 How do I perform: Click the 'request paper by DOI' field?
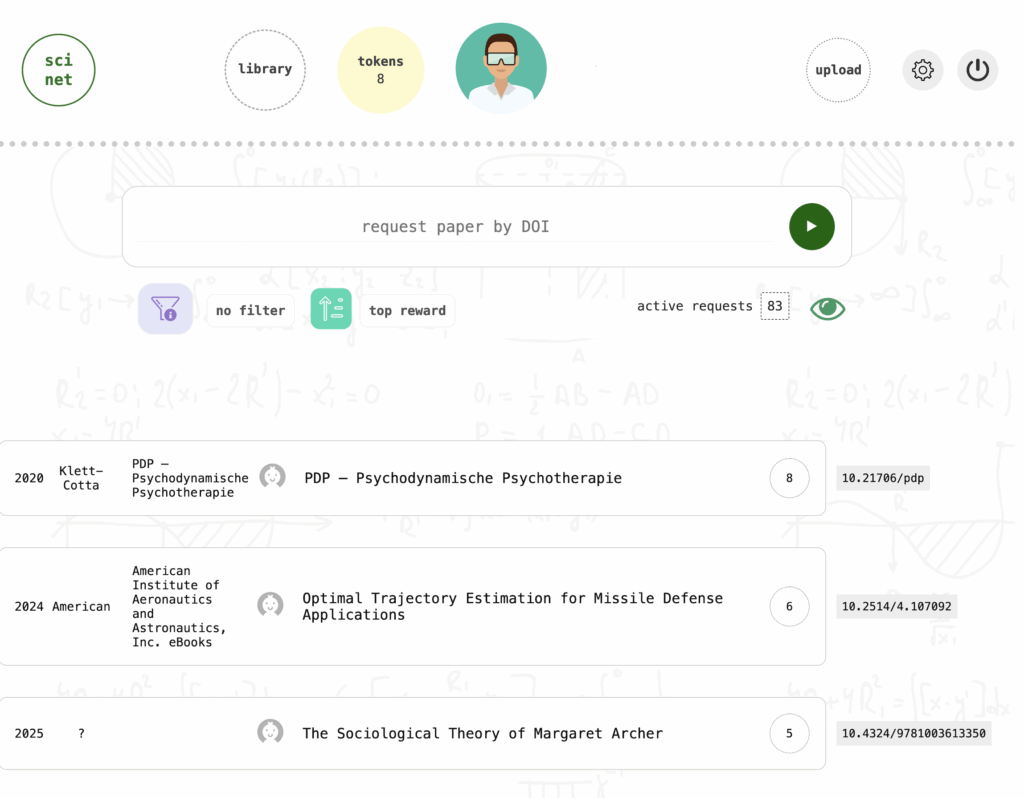[x=455, y=227]
